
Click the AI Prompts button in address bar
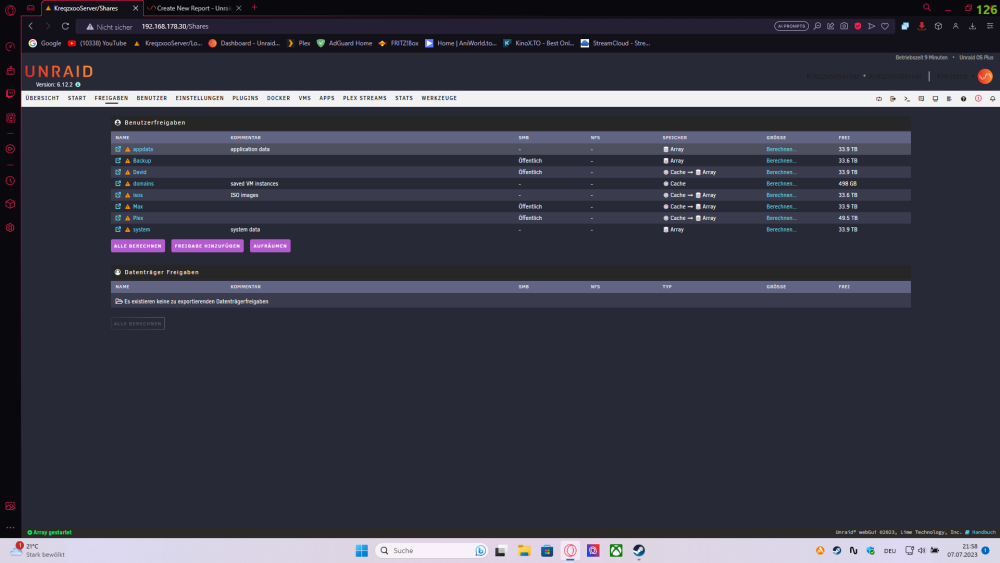pyautogui.click(x=791, y=26)
